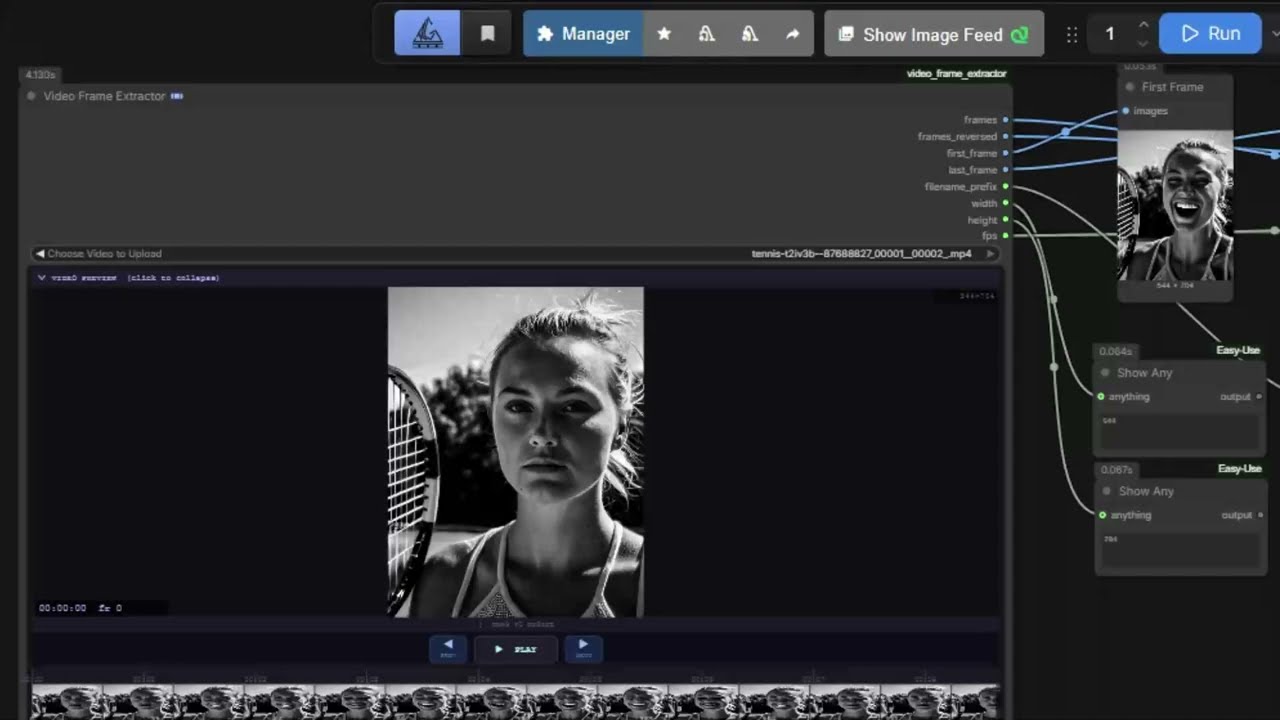This screenshot has width=1280, height=720.
Task: Click the frames output socket
Action: 1005,120
